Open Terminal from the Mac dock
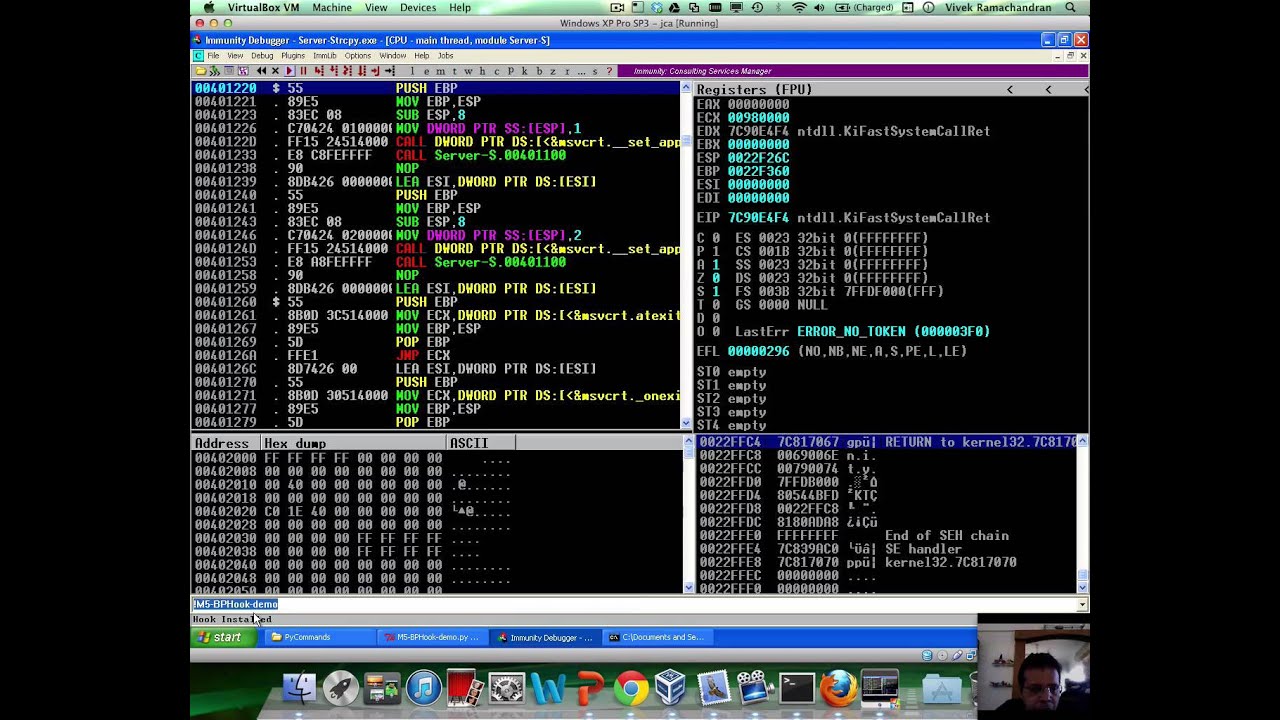 point(797,688)
